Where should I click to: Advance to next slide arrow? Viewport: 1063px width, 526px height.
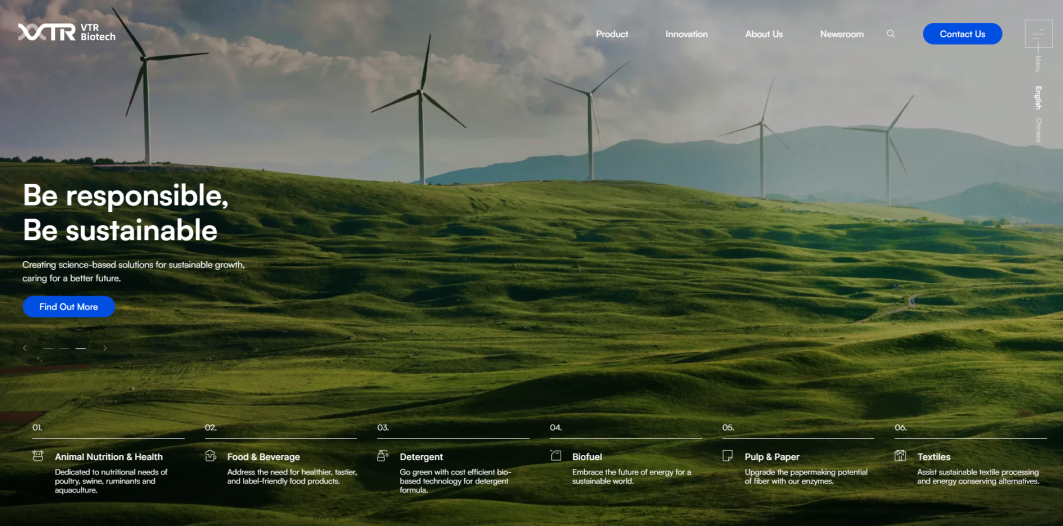[x=105, y=348]
